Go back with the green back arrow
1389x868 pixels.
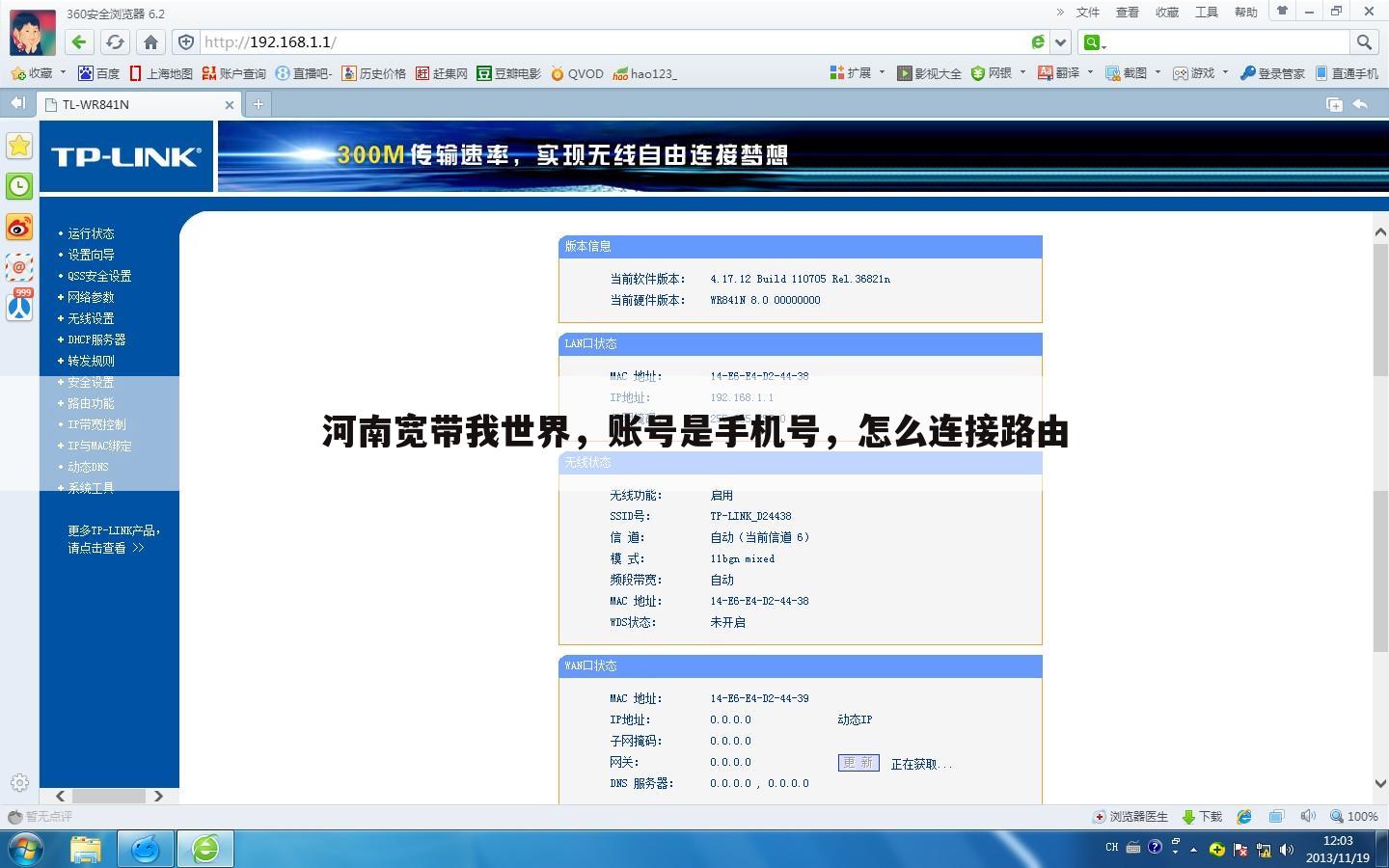pos(79,41)
